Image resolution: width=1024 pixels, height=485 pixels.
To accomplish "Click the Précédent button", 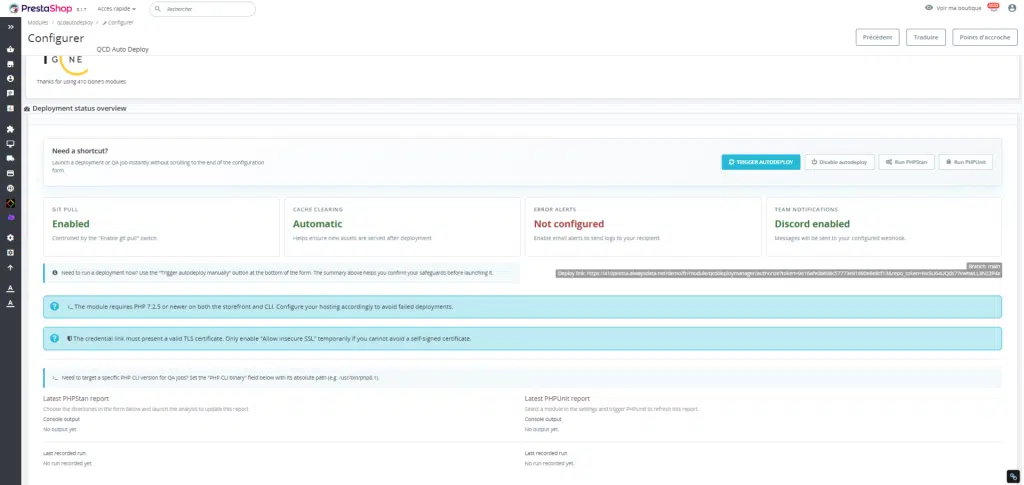I will pyautogui.click(x=878, y=37).
